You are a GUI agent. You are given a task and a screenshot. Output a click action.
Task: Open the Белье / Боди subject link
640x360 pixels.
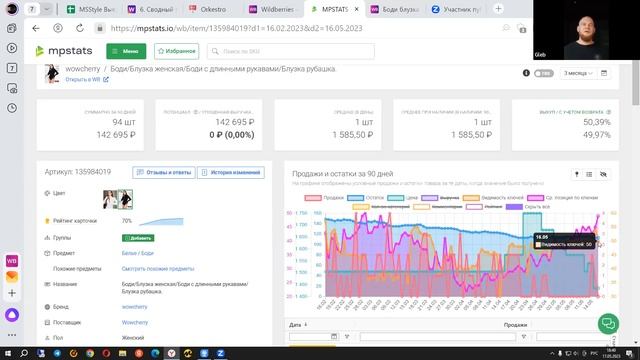tap(138, 253)
